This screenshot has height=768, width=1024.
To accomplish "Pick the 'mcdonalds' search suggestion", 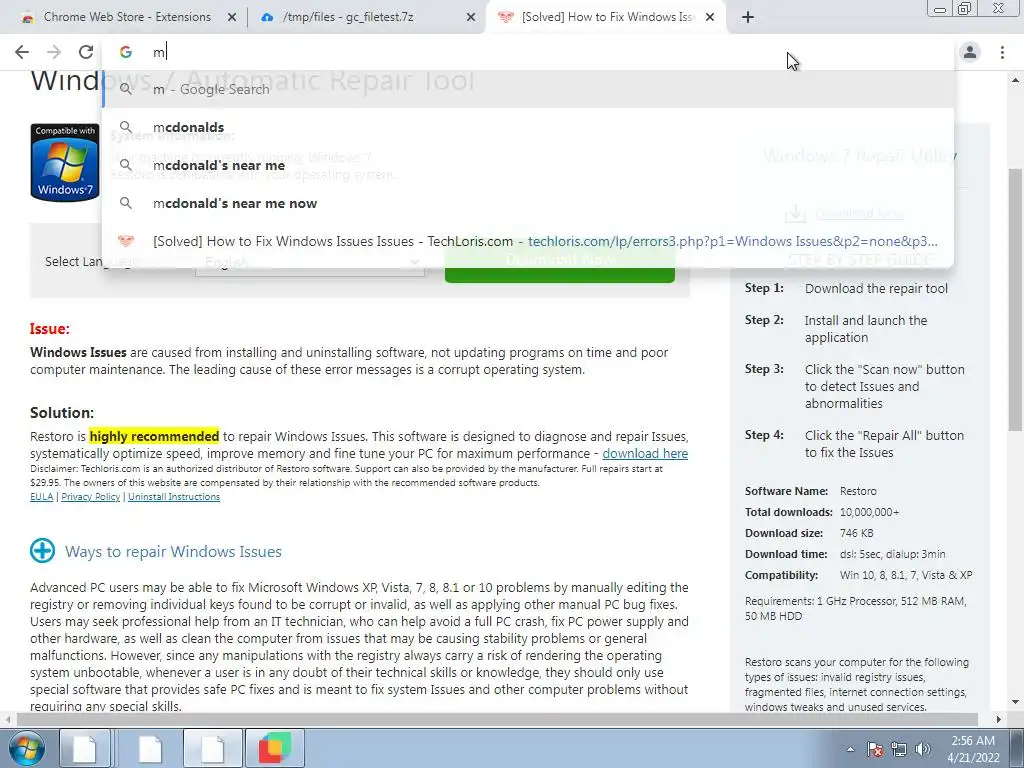I will 528,127.
